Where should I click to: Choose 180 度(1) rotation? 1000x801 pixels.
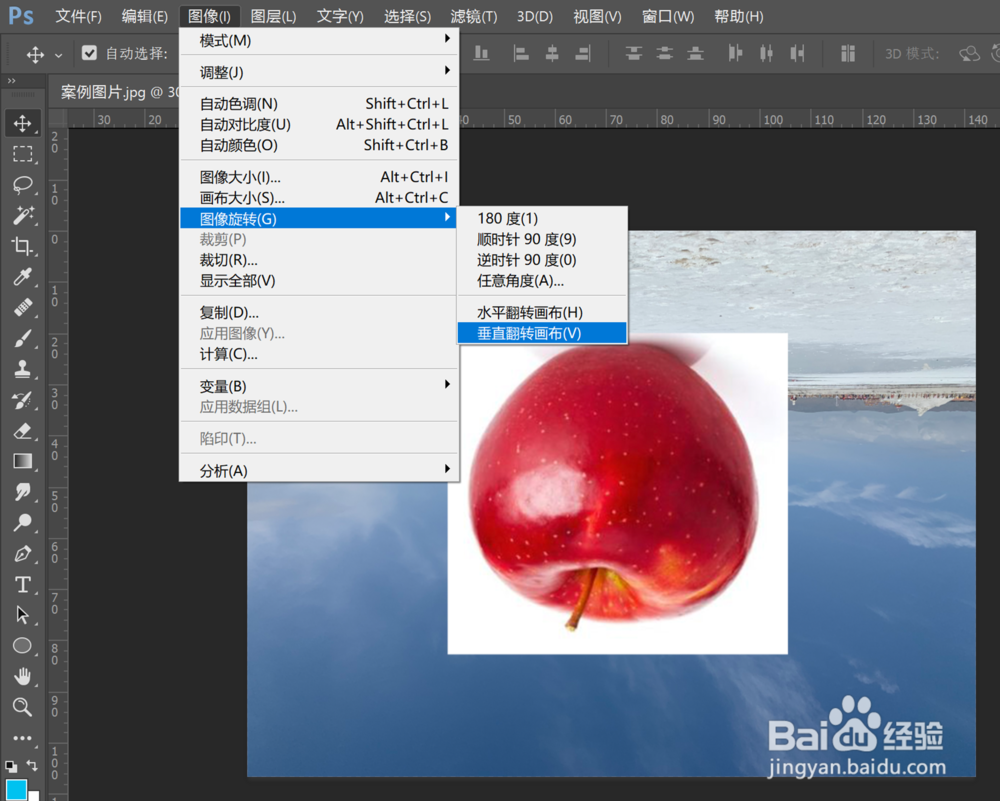pos(542,219)
